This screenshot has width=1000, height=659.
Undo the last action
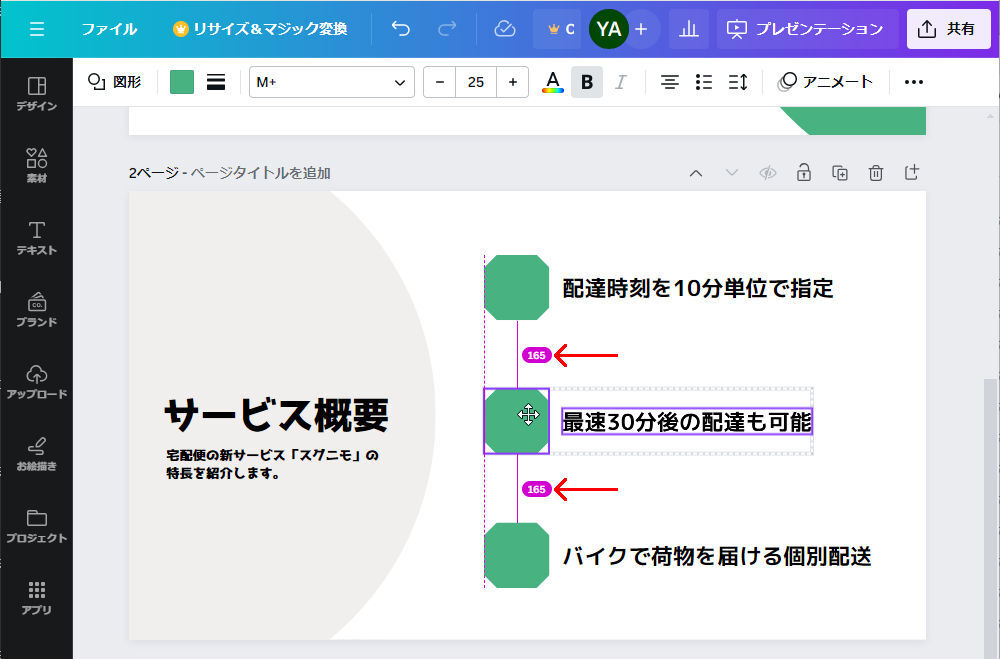[x=401, y=29]
